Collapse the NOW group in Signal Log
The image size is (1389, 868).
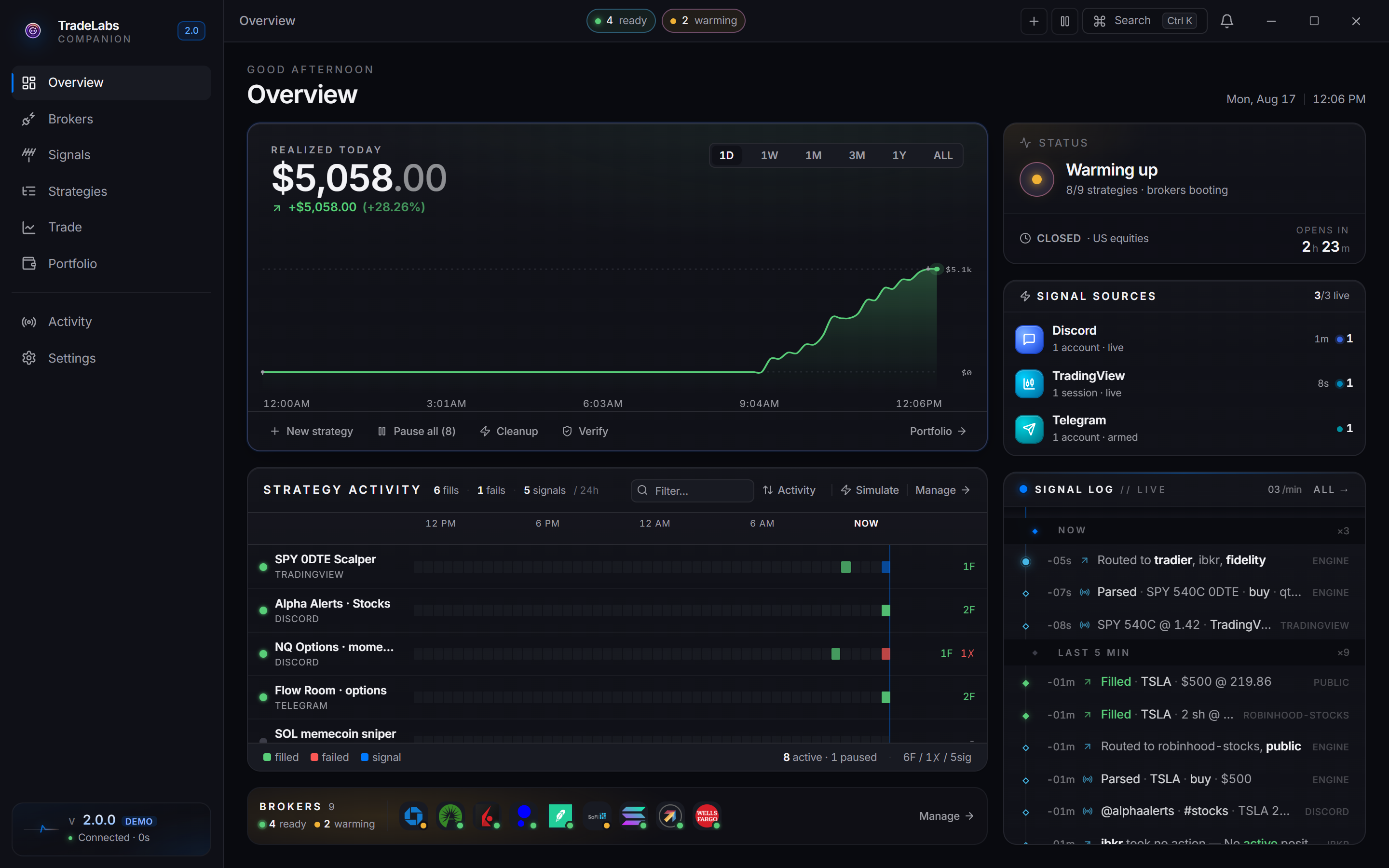click(x=1184, y=530)
